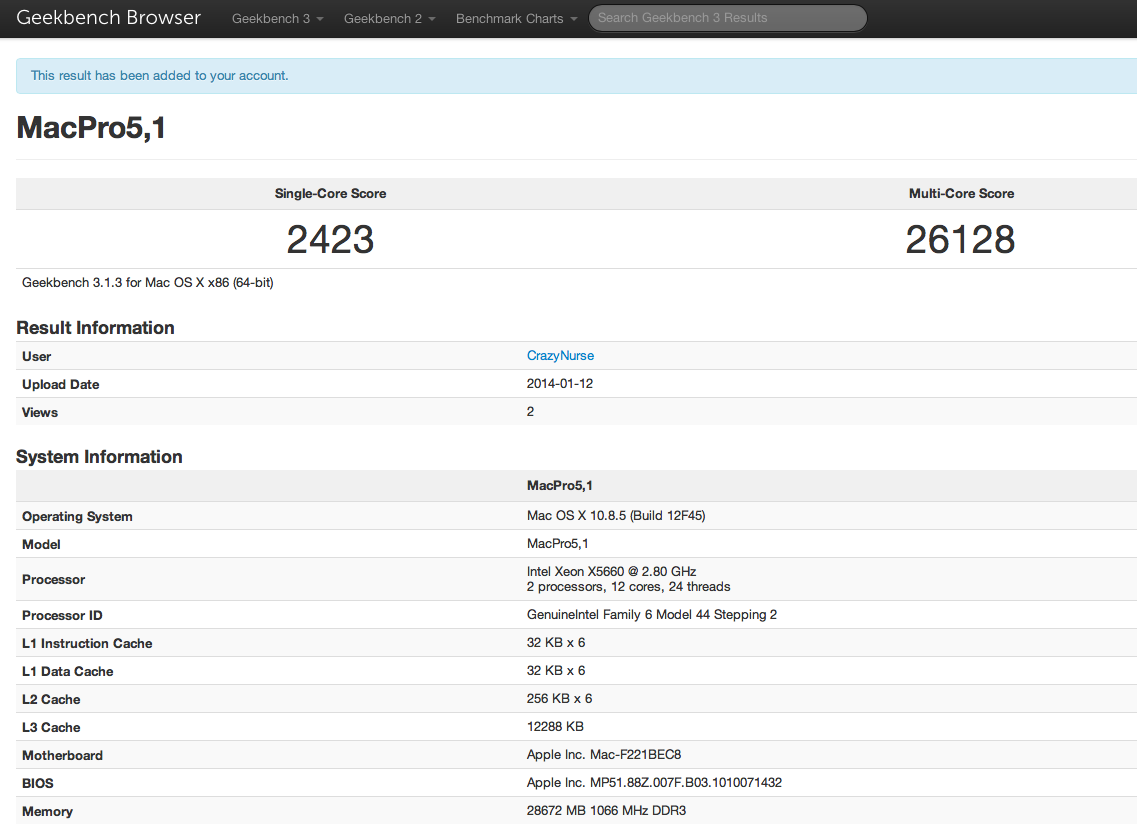
Task: Select the '2 processors, 12 cores, 24 threads' line
Action: click(x=628, y=586)
